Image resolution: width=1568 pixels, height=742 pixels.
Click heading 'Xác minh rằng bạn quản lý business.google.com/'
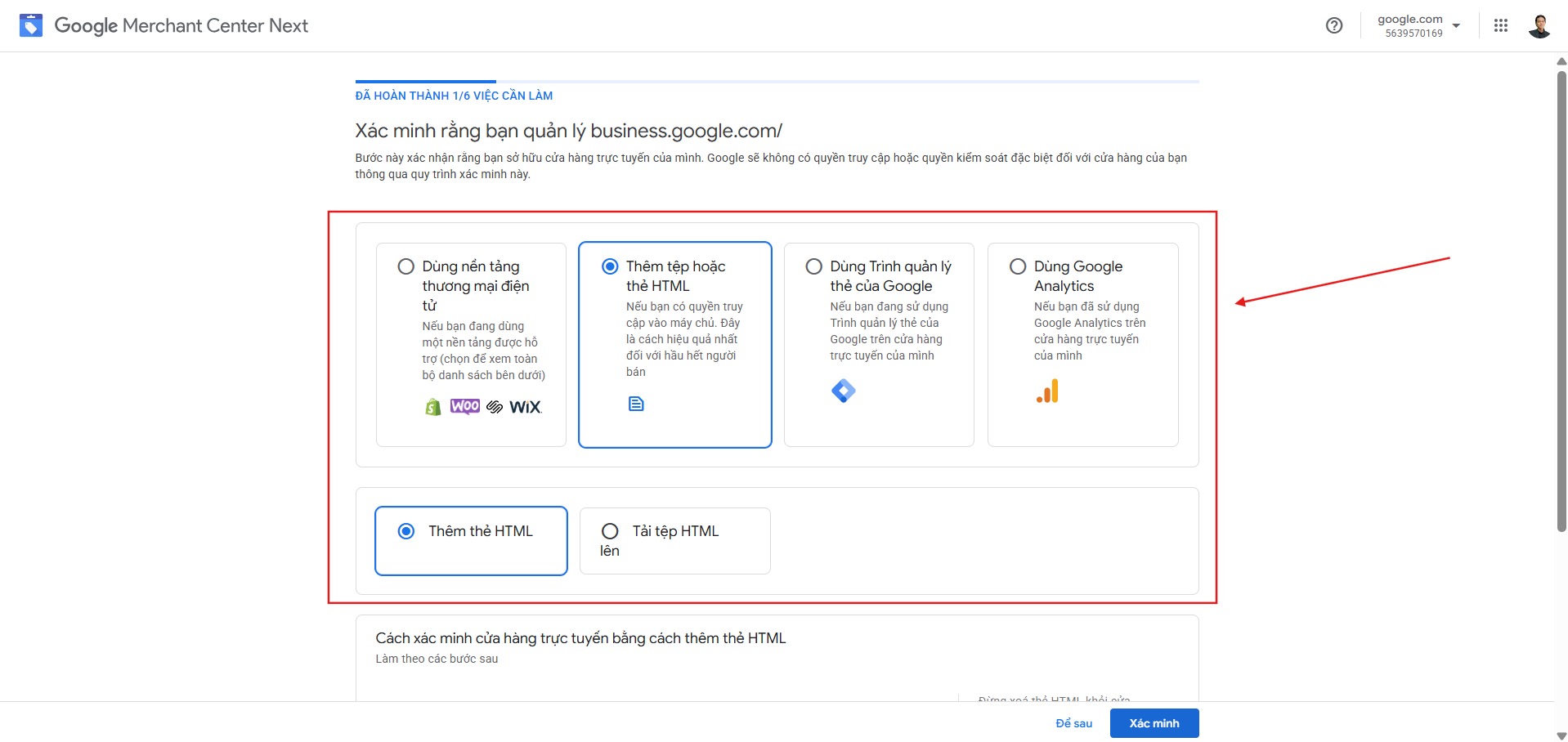(568, 131)
